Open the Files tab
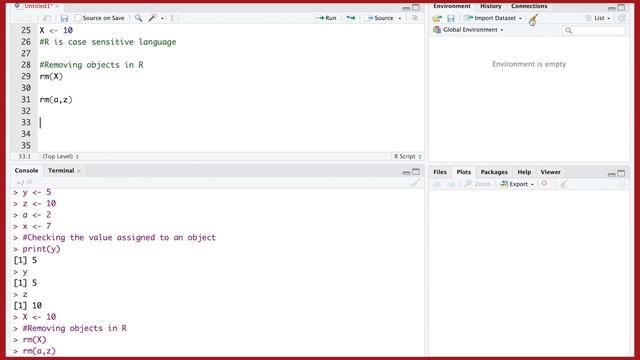The width and height of the screenshot is (640, 360). coord(440,172)
